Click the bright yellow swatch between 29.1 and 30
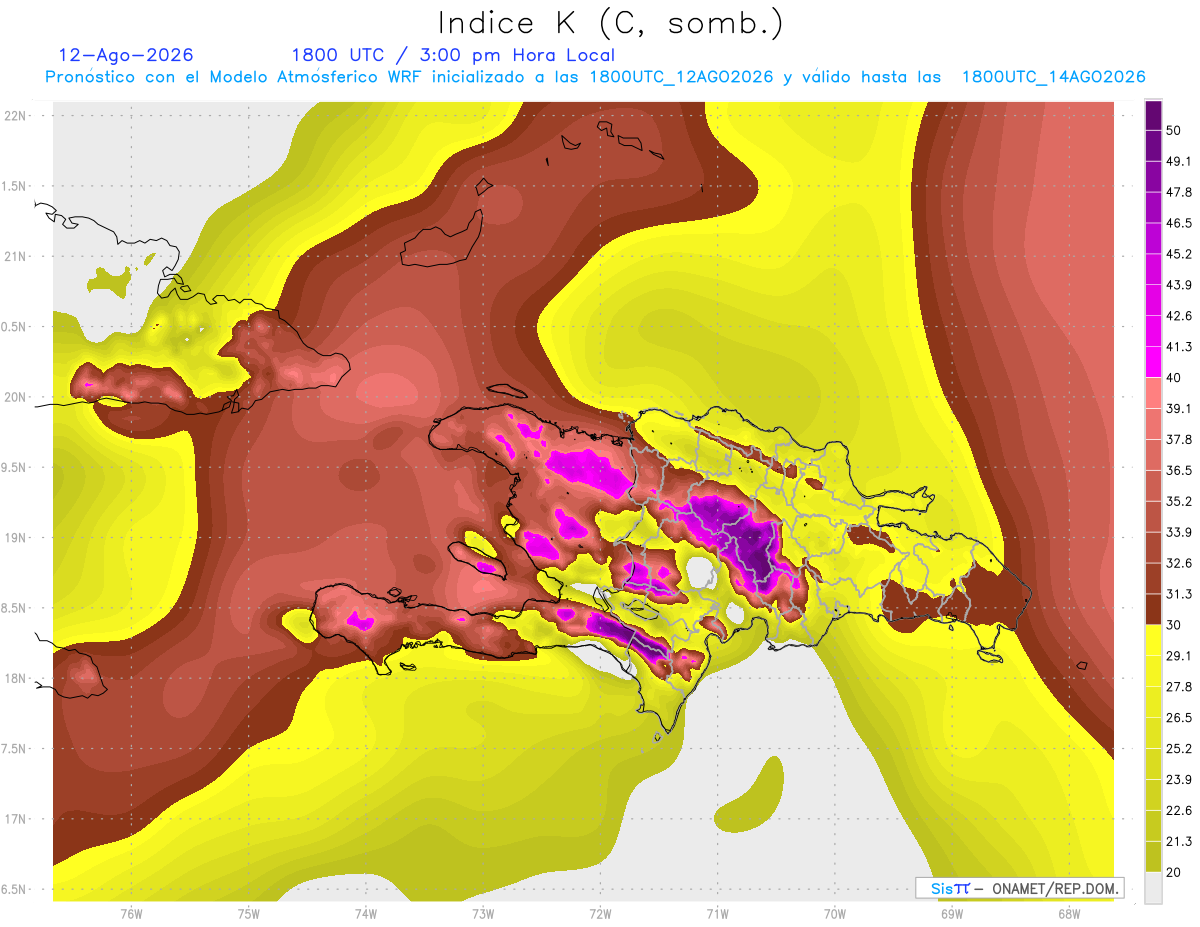 (x=1153, y=640)
